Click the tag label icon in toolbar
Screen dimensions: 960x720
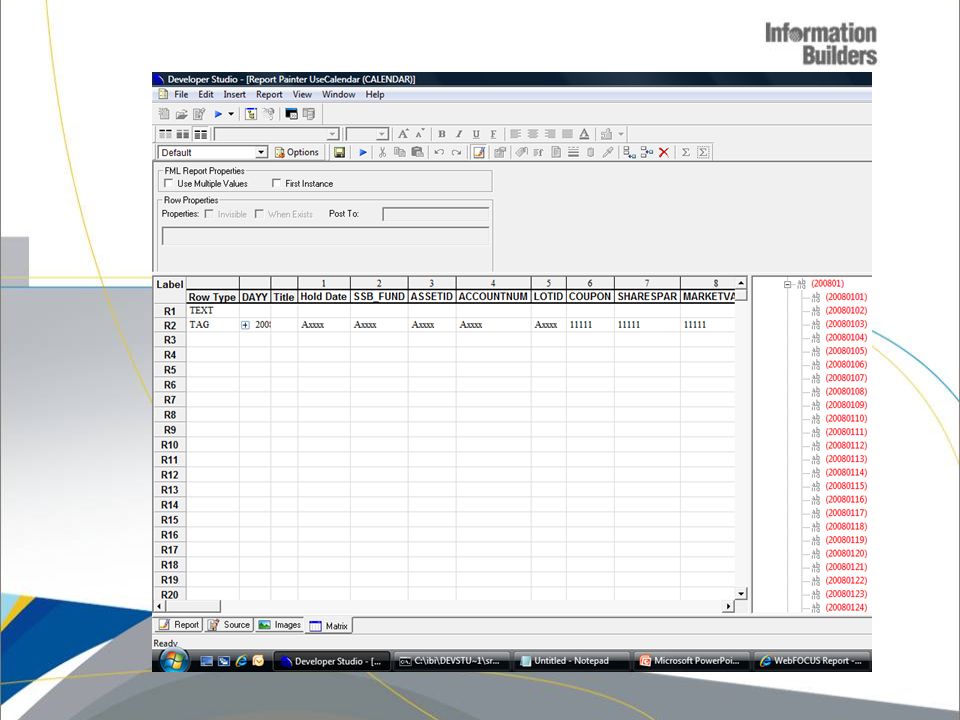pyautogui.click(x=520, y=152)
